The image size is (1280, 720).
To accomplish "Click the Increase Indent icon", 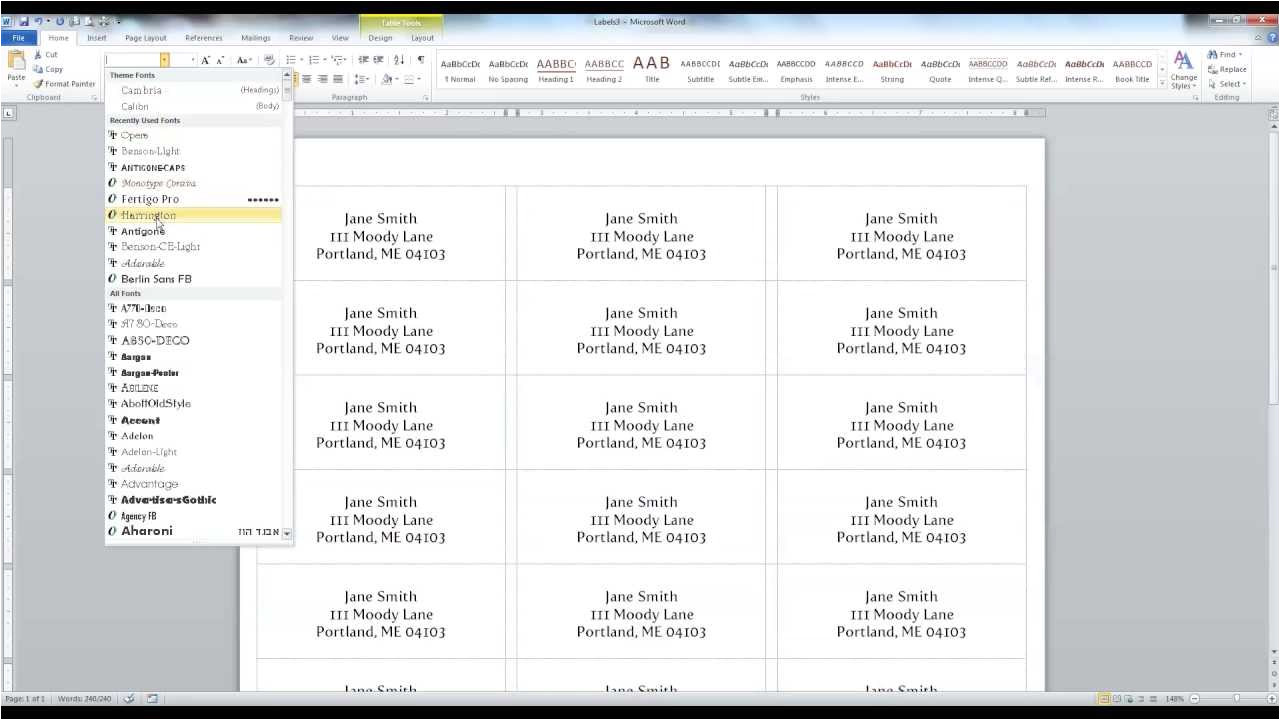I will coord(377,60).
